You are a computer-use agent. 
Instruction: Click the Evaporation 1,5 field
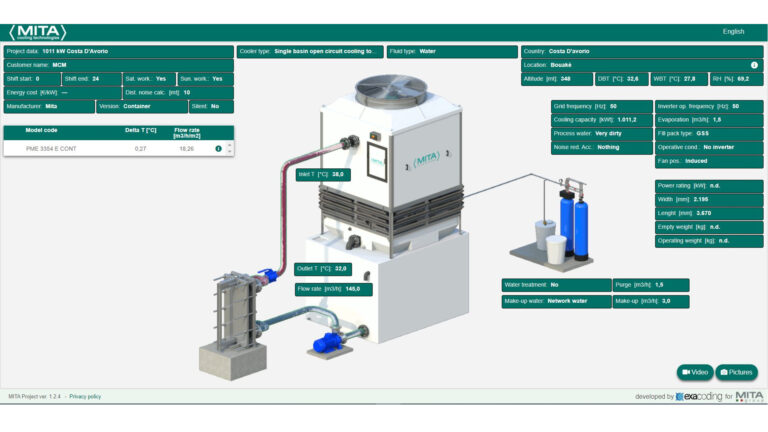pyautogui.click(x=709, y=120)
